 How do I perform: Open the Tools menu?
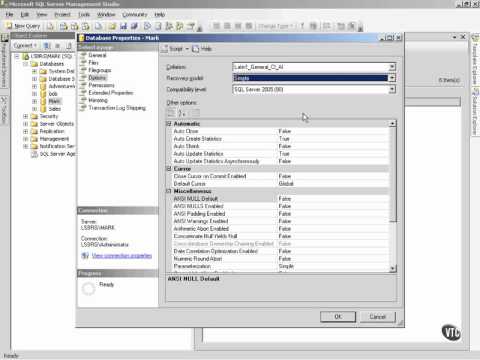[x=84, y=15]
